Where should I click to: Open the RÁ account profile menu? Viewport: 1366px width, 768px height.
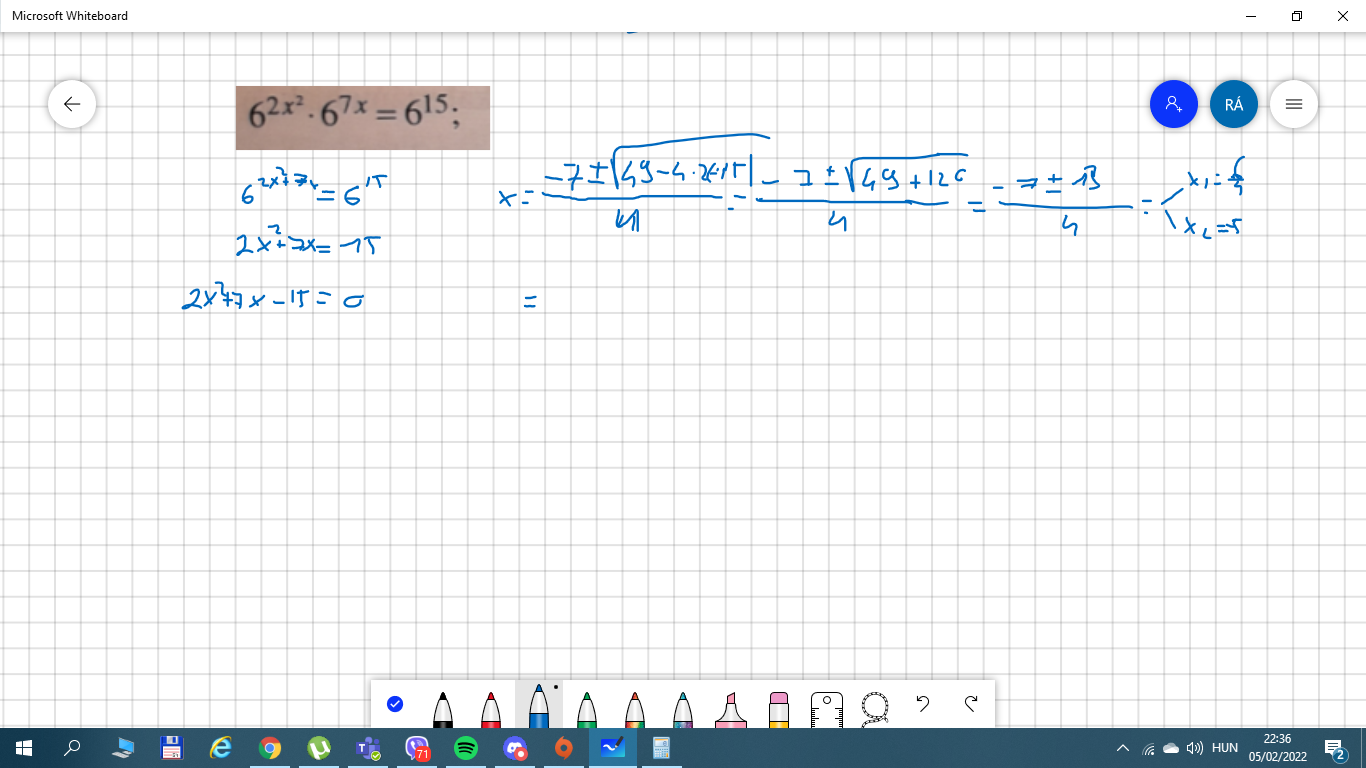(1234, 104)
